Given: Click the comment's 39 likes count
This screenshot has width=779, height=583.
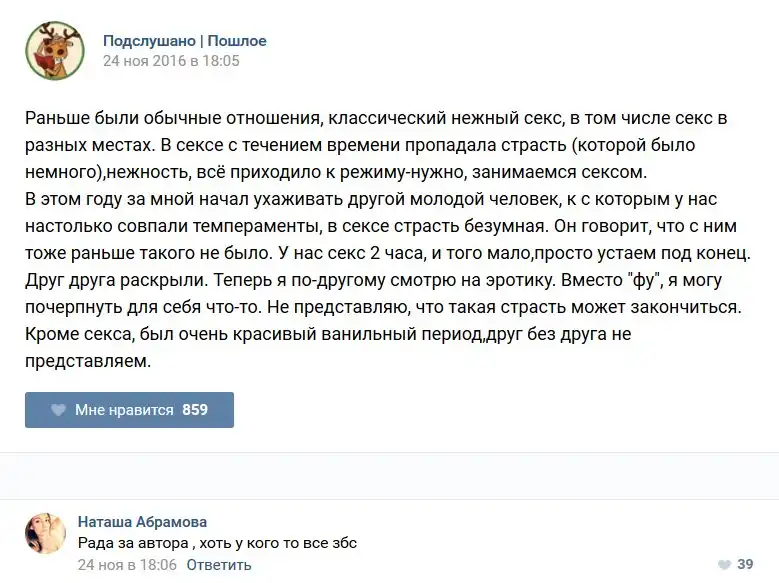Looking at the screenshot, I should [744, 565].
